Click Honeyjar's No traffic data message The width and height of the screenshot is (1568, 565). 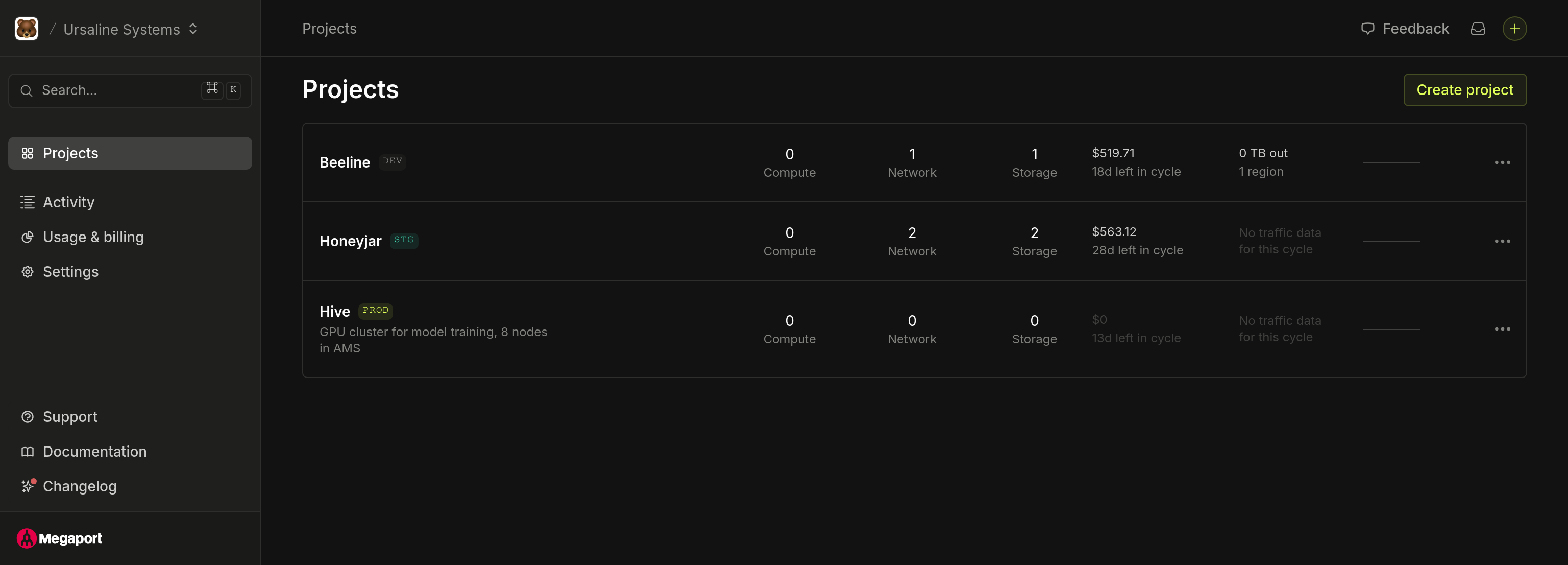point(1280,241)
